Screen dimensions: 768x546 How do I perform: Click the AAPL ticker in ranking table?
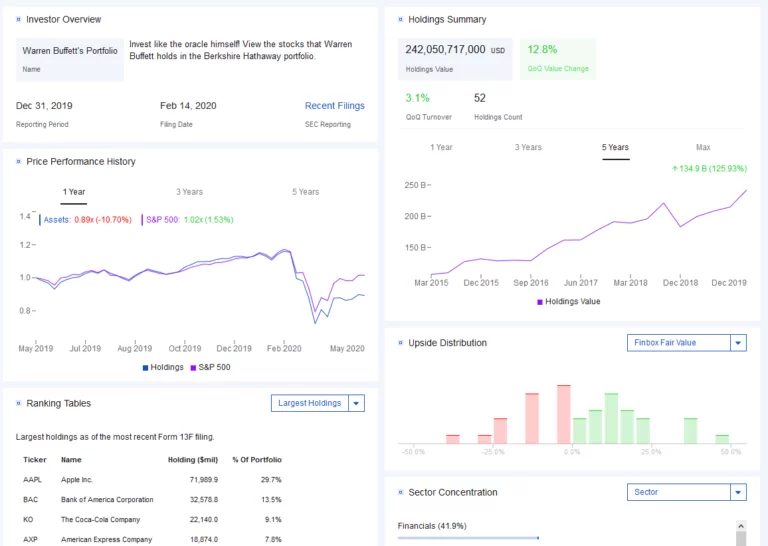click(34, 480)
